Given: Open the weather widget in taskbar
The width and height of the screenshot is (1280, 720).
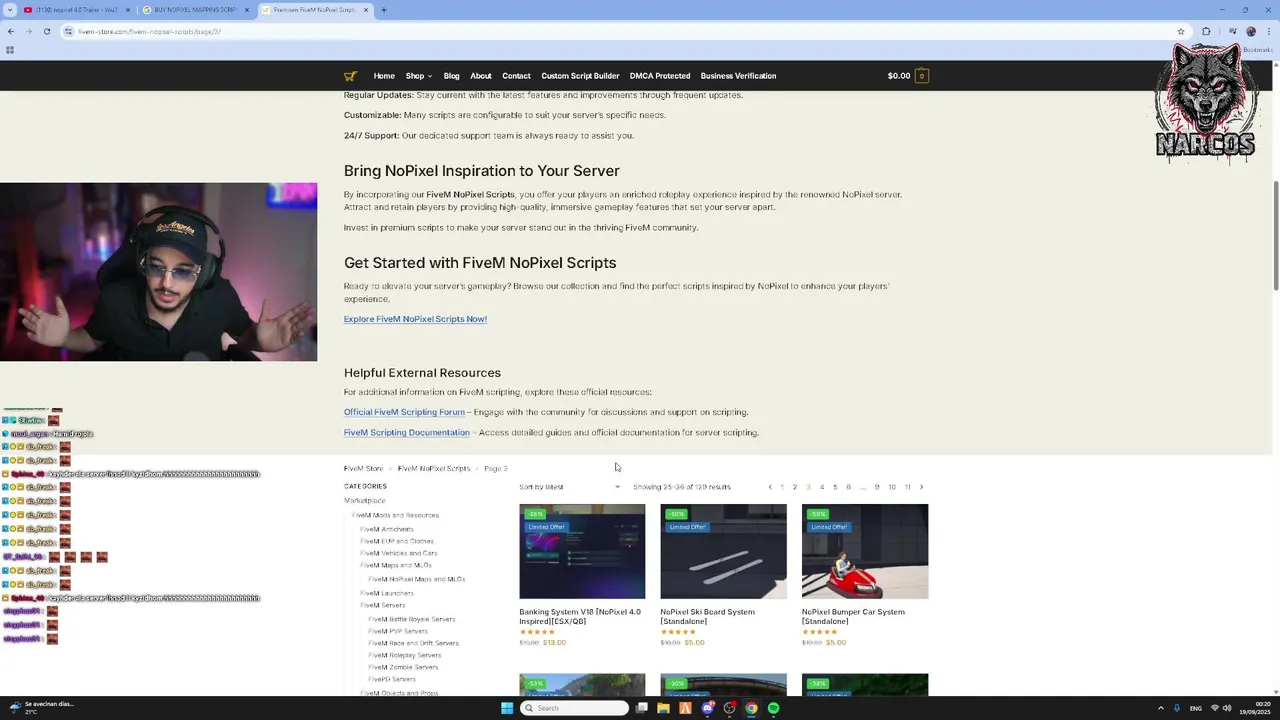Looking at the screenshot, I should click(x=40, y=707).
